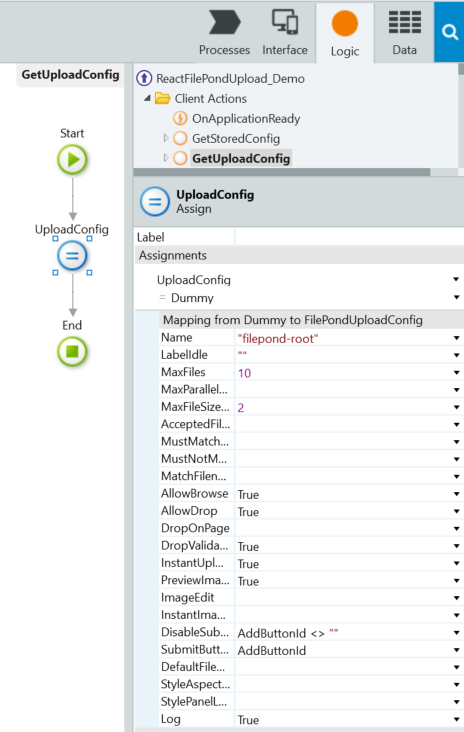Click the module icon beside ReactFilePondUpload_Demo

(x=144, y=78)
